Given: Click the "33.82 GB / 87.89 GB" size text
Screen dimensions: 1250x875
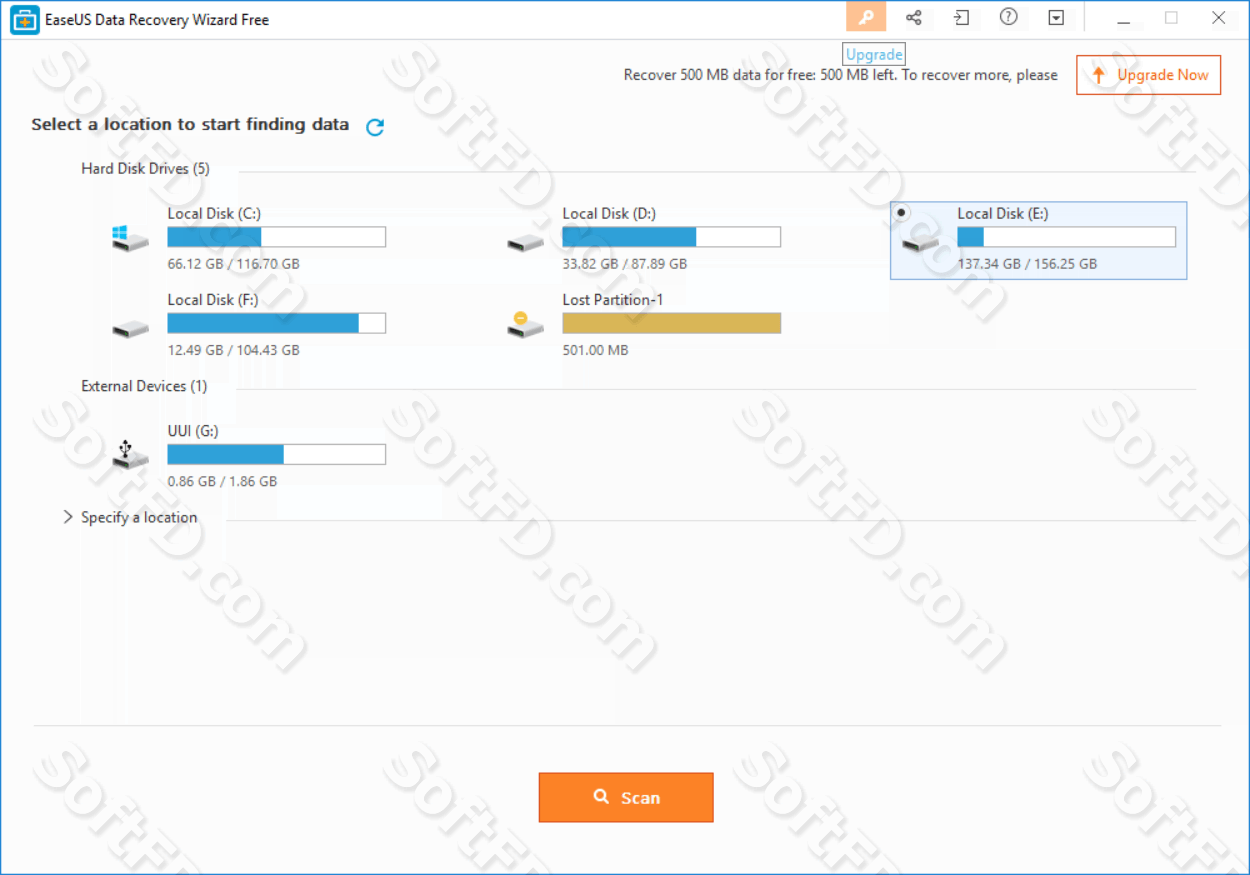Looking at the screenshot, I should pyautogui.click(x=625, y=264).
